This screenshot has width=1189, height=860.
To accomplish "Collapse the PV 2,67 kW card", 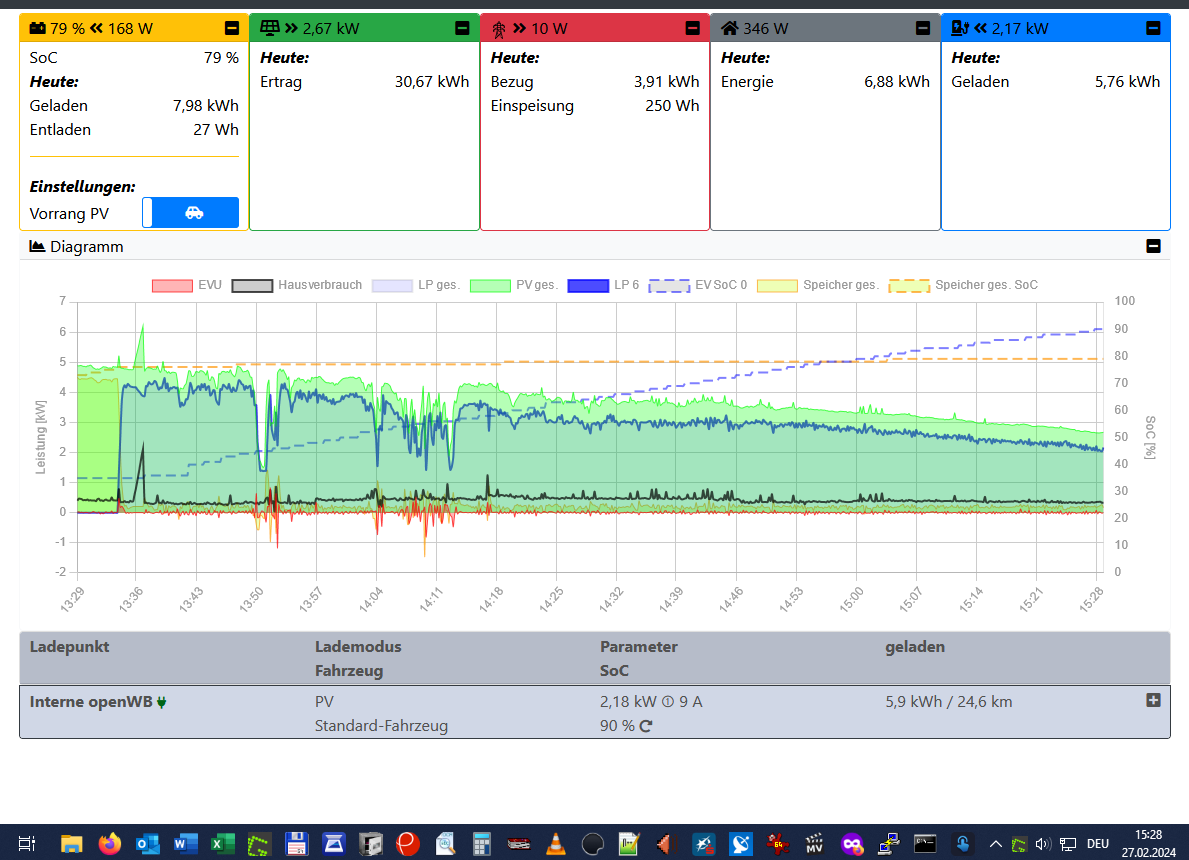I will click(x=462, y=29).
